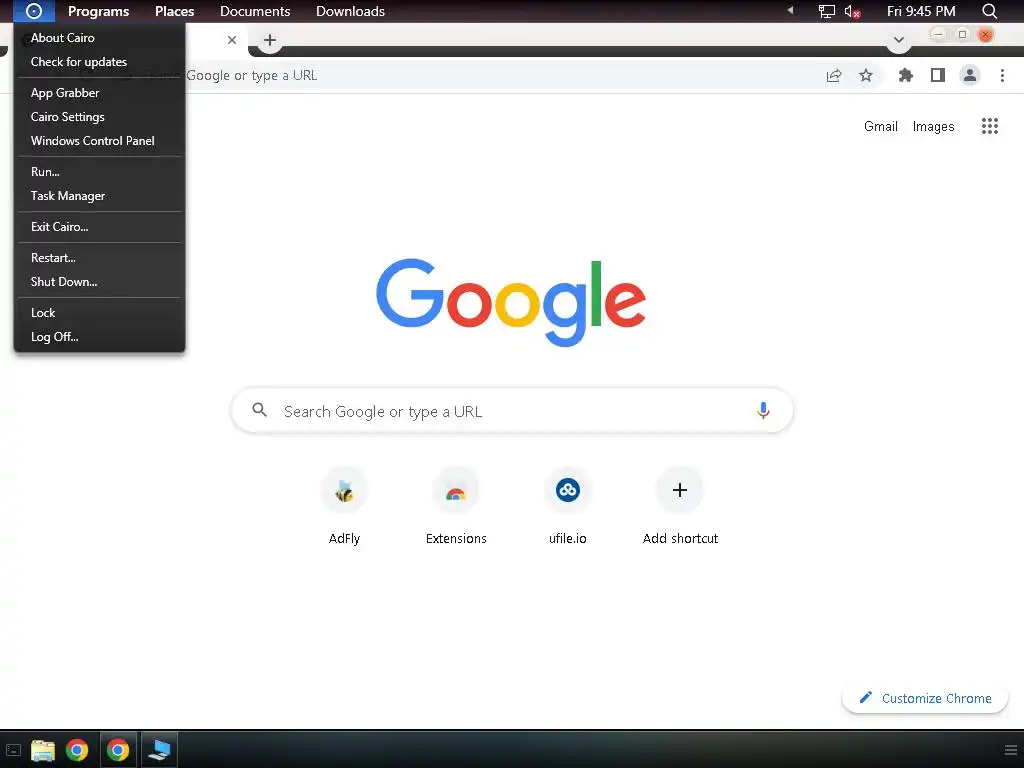This screenshot has height=768, width=1024.
Task: Open the Chrome profile avatar
Action: (970, 76)
